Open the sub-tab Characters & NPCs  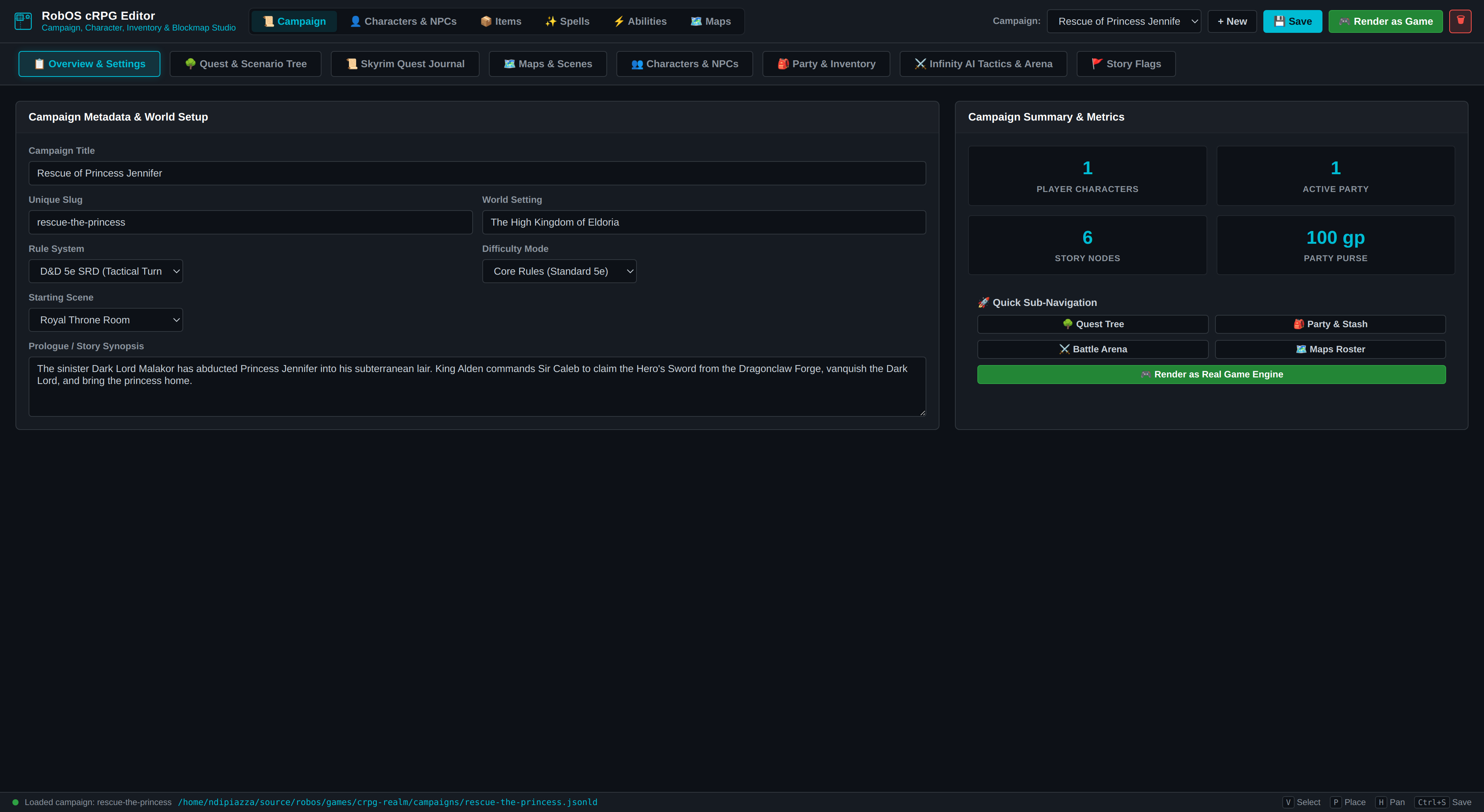pos(684,64)
